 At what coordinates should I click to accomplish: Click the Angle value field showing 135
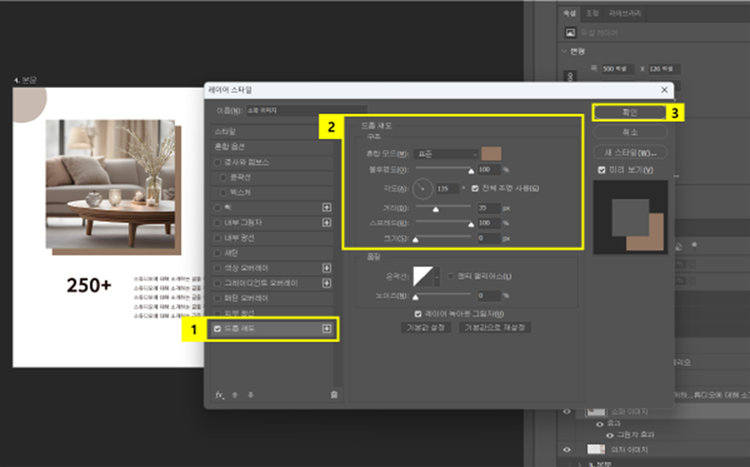coord(448,189)
